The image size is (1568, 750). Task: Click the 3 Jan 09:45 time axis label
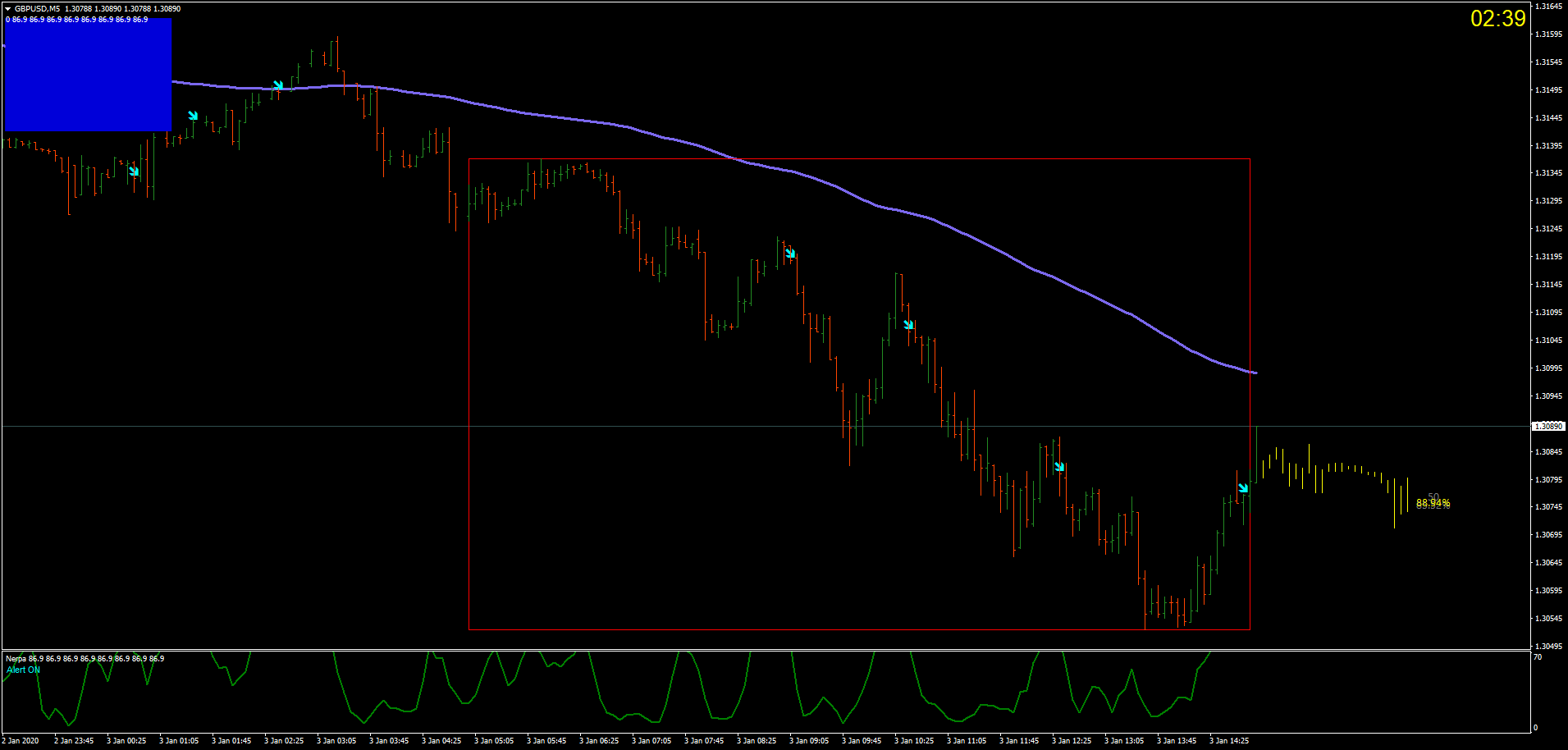pyautogui.click(x=862, y=741)
